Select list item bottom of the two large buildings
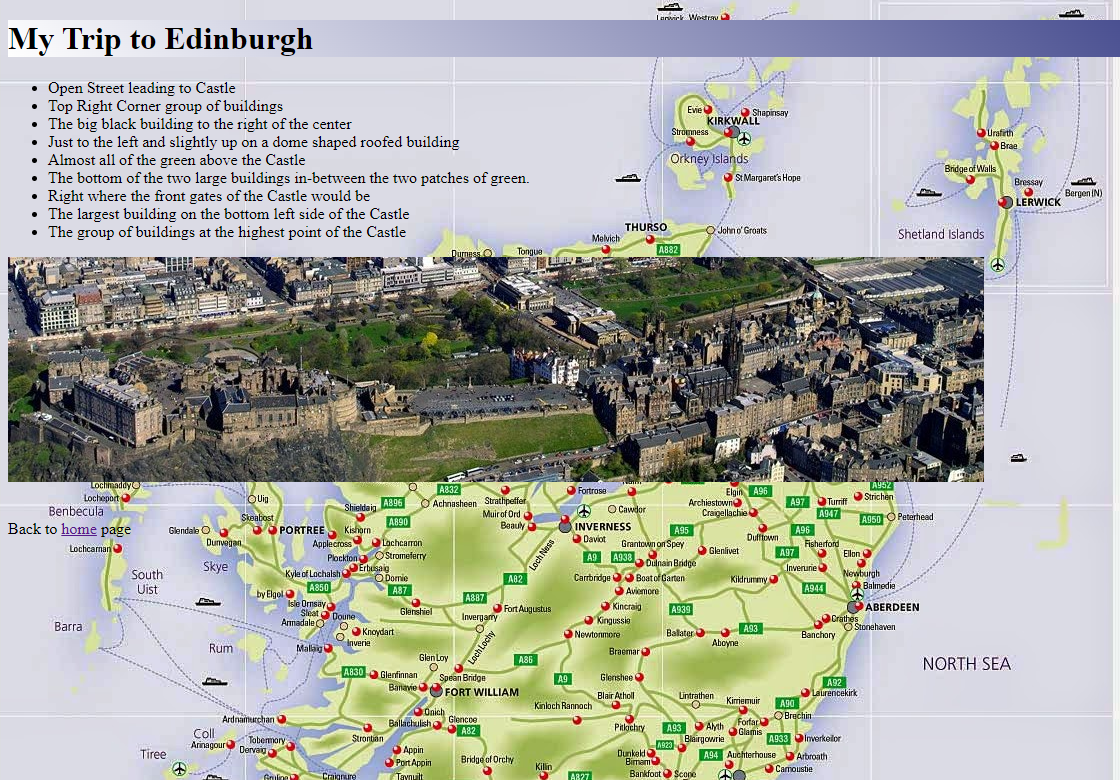1120x780 pixels. click(x=289, y=178)
